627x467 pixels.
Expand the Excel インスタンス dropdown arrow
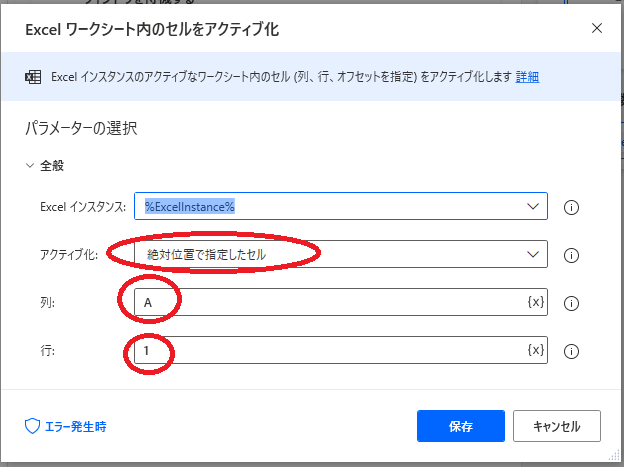pos(531,207)
